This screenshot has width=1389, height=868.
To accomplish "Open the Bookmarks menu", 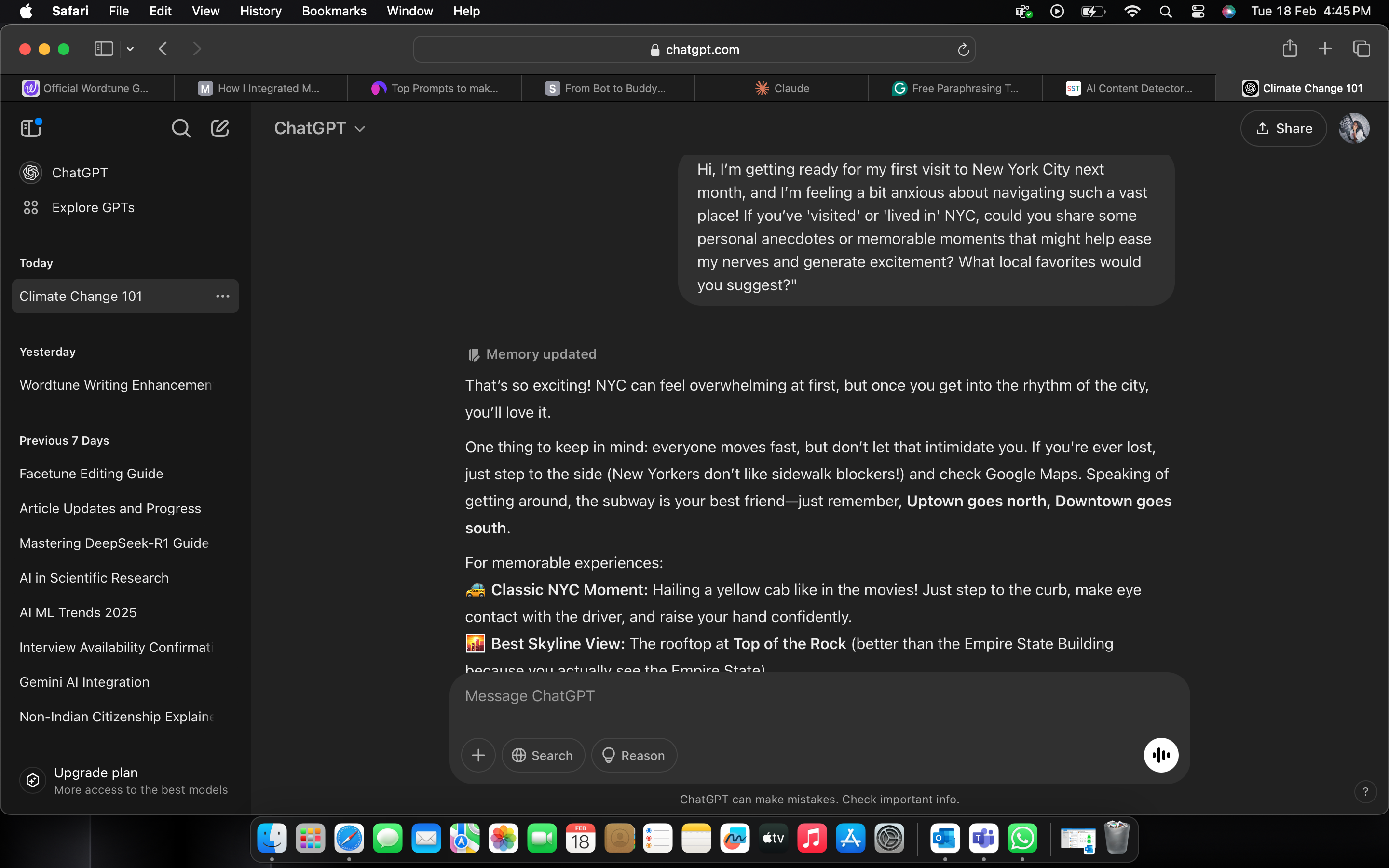I will pyautogui.click(x=334, y=12).
